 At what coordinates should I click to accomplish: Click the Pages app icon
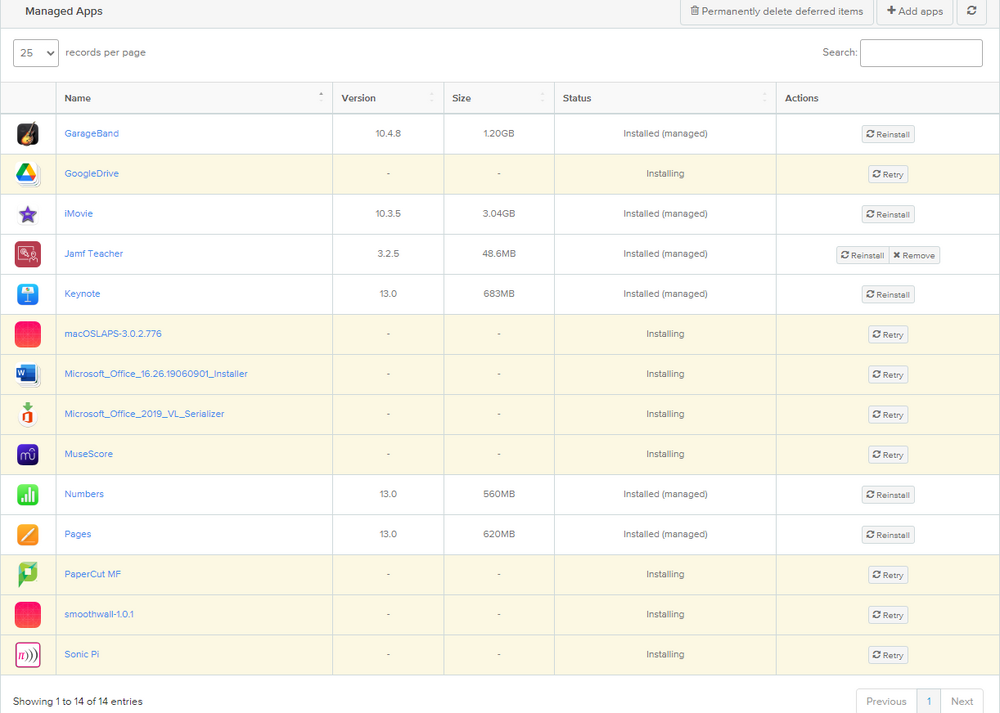(x=27, y=534)
